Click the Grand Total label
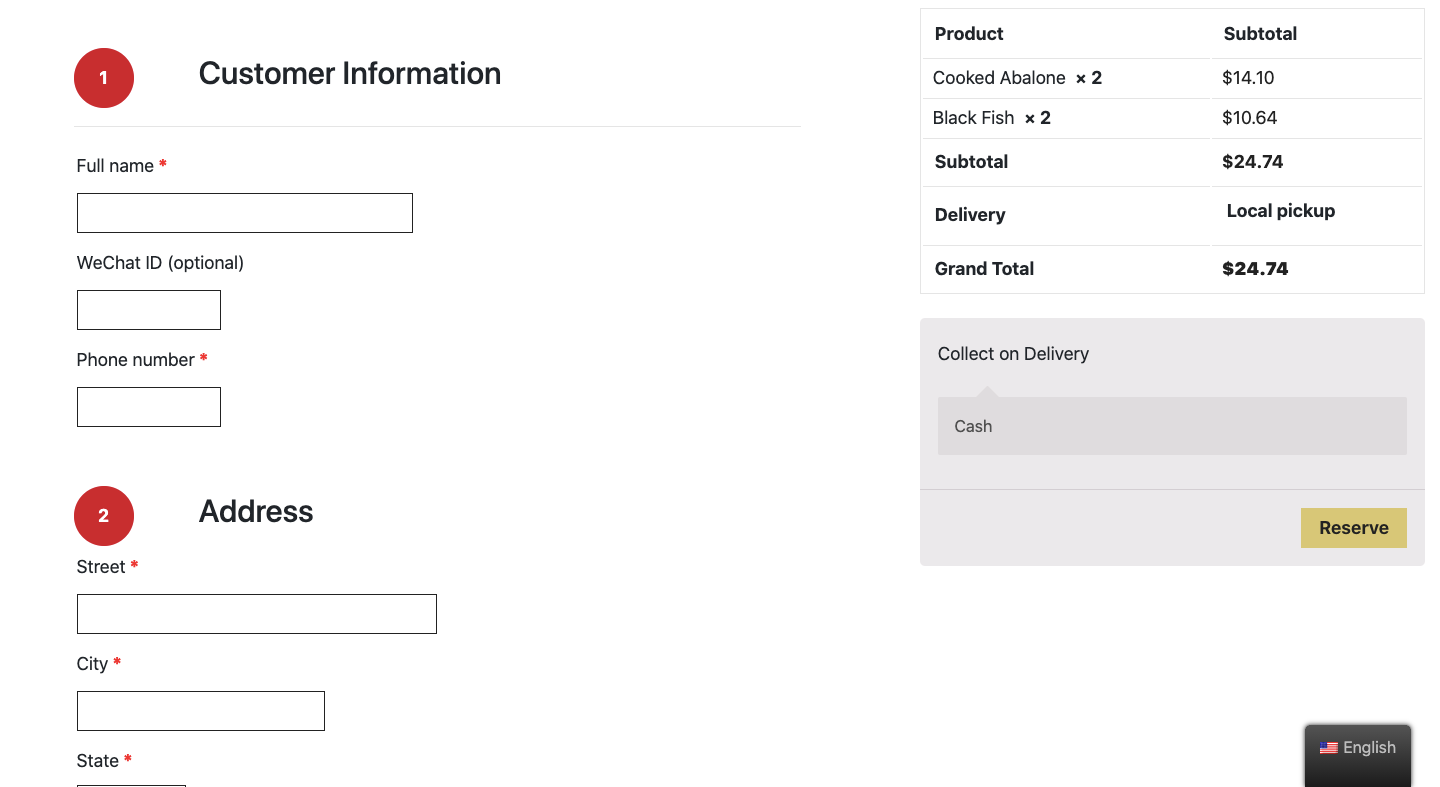Viewport: 1440px width, 787px height. point(984,269)
